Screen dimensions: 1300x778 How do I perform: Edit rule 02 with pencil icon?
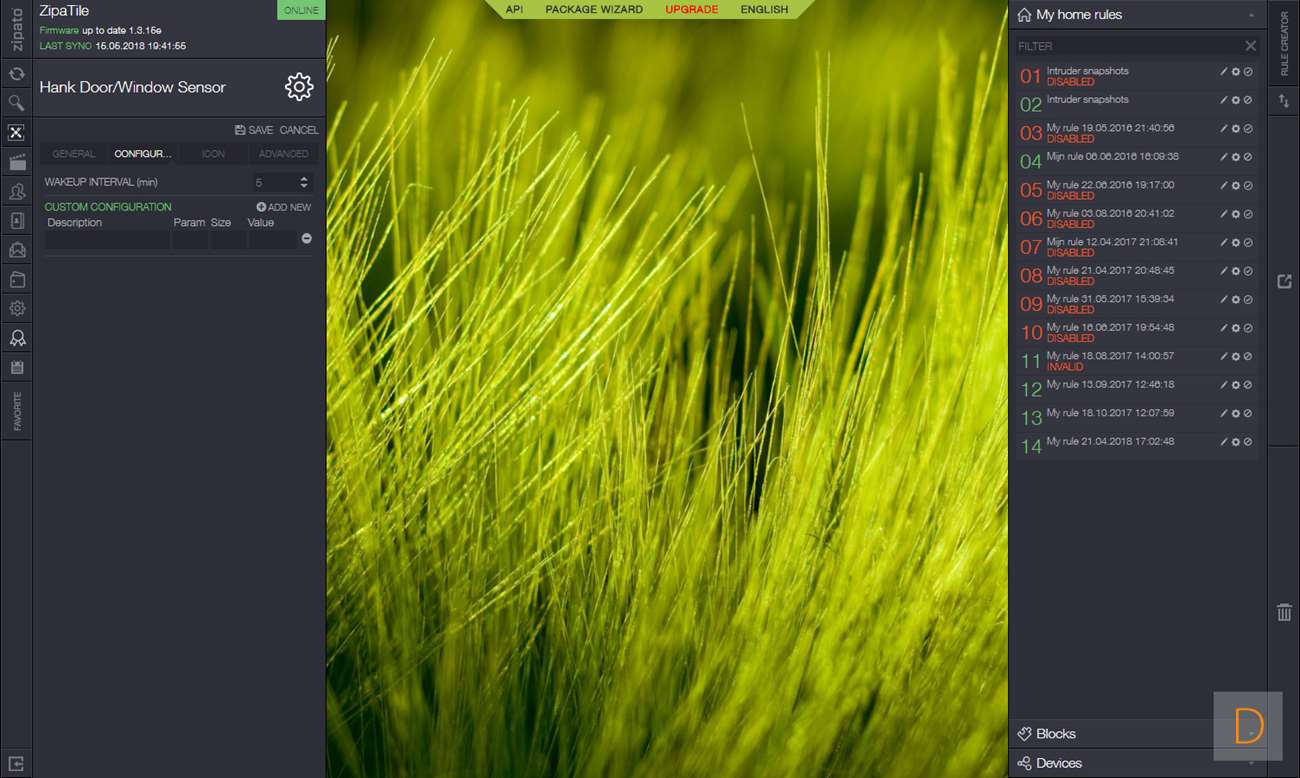click(1223, 100)
